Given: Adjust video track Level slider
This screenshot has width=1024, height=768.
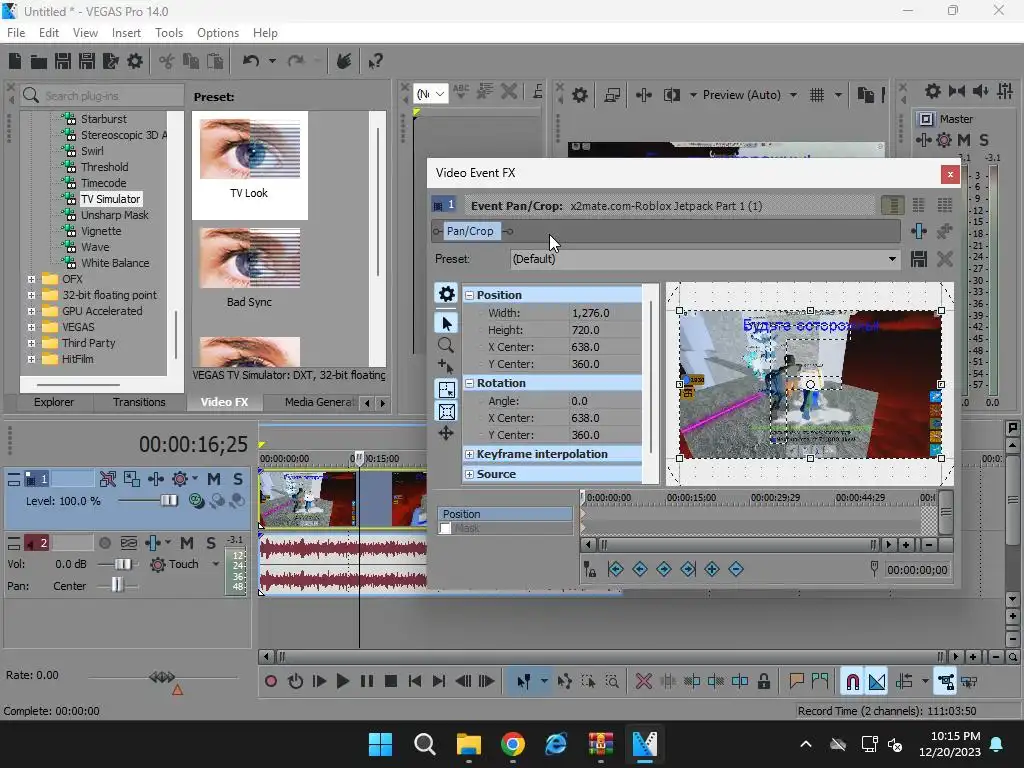Looking at the screenshot, I should coord(168,501).
